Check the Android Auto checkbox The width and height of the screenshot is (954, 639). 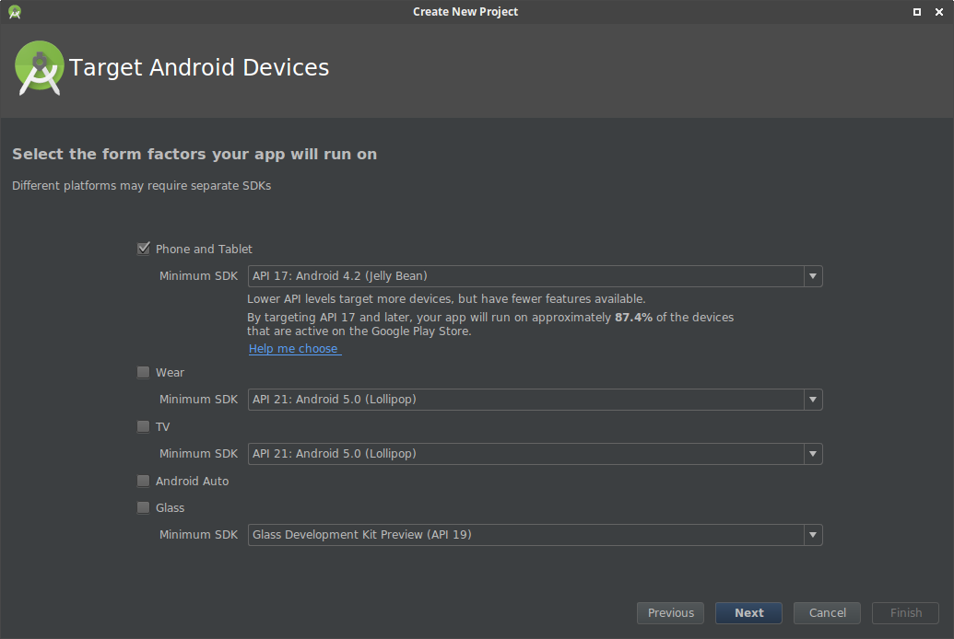coord(143,481)
